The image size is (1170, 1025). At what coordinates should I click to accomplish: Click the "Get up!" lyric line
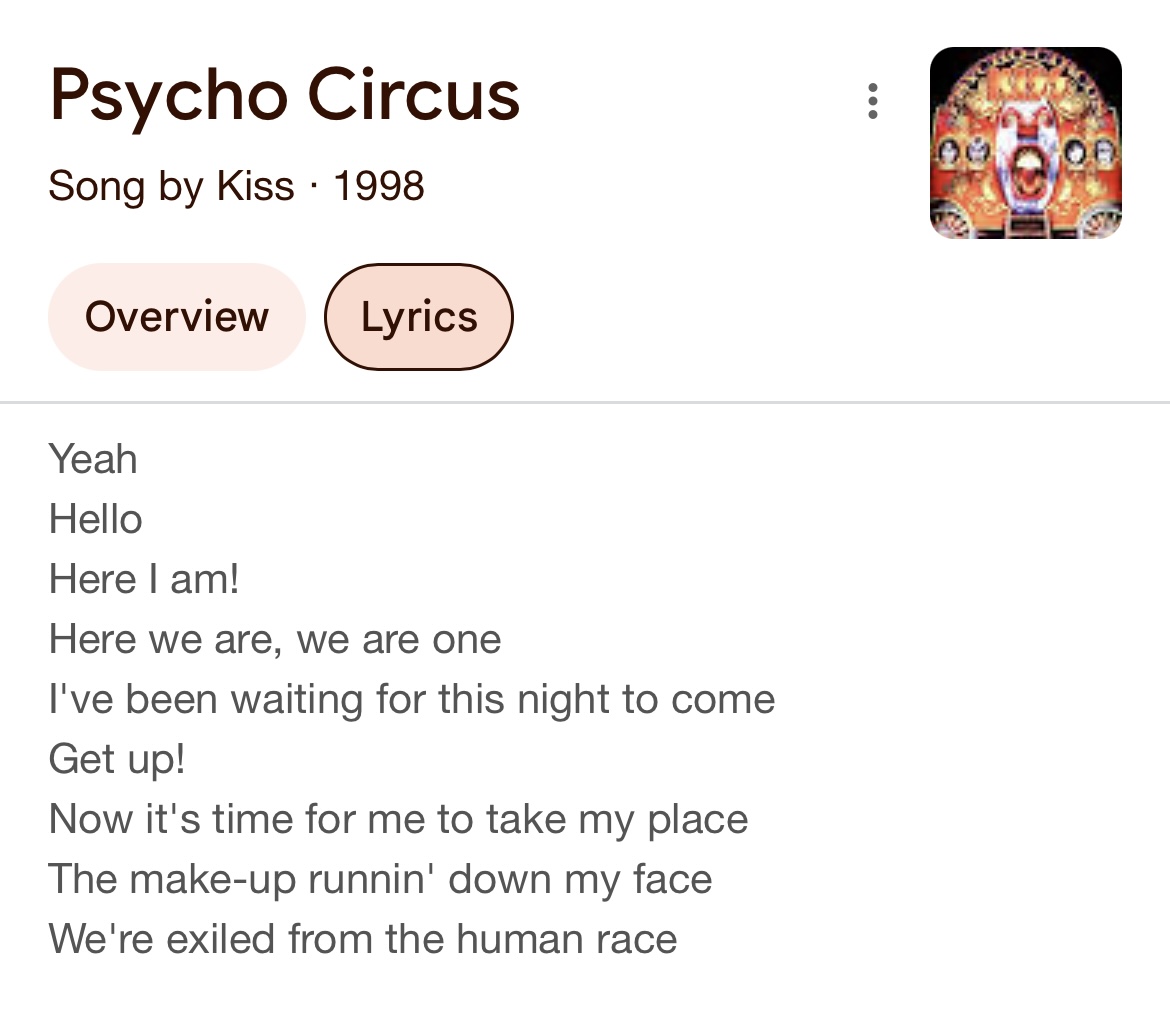[117, 760]
